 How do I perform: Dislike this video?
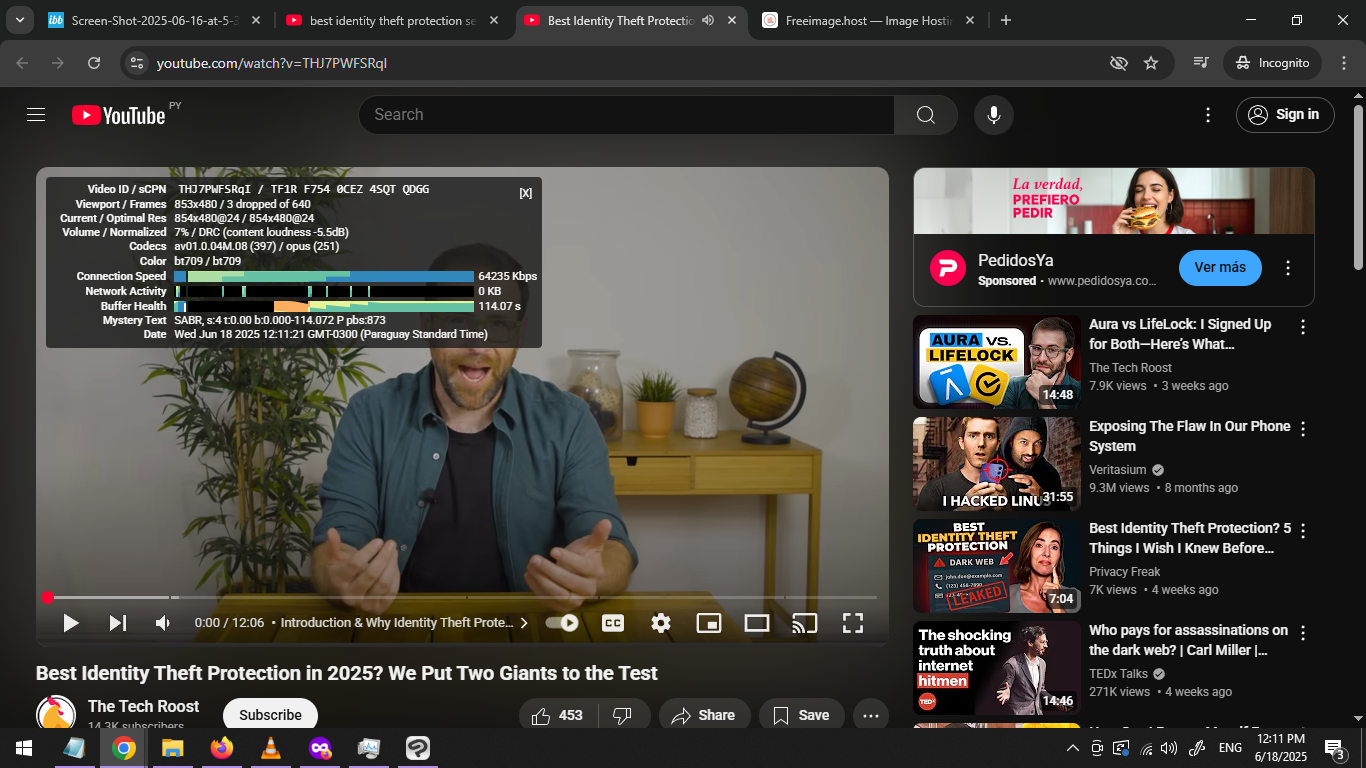click(x=622, y=715)
